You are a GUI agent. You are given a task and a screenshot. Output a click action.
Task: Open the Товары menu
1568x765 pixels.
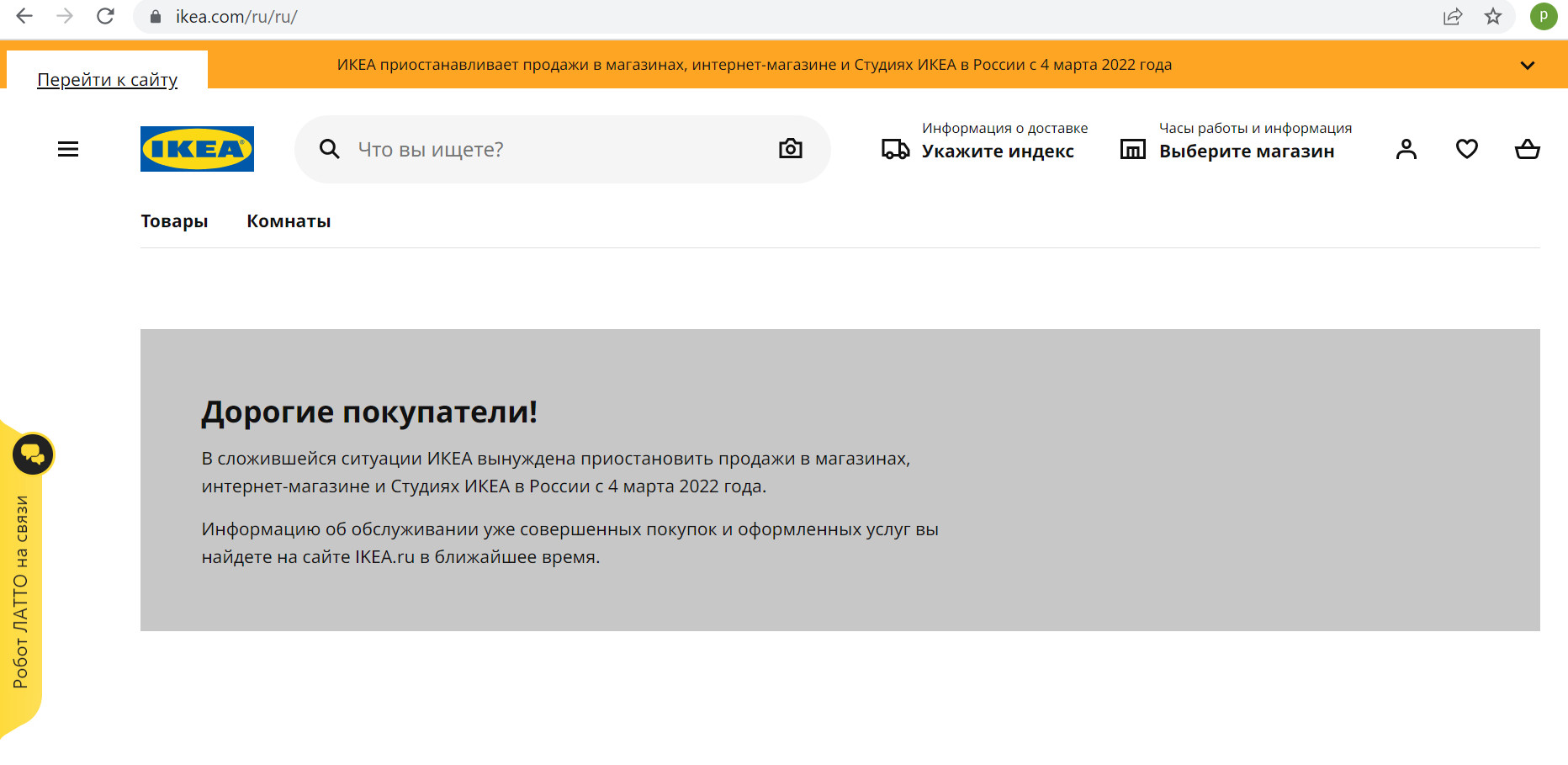(174, 221)
